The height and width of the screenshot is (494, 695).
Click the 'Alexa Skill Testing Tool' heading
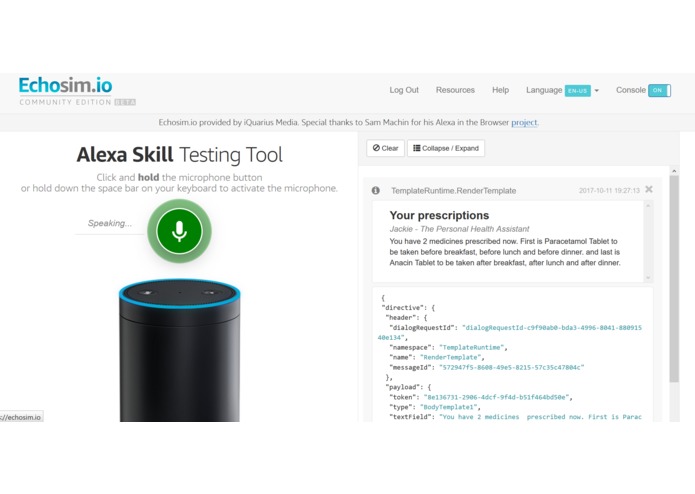180,155
